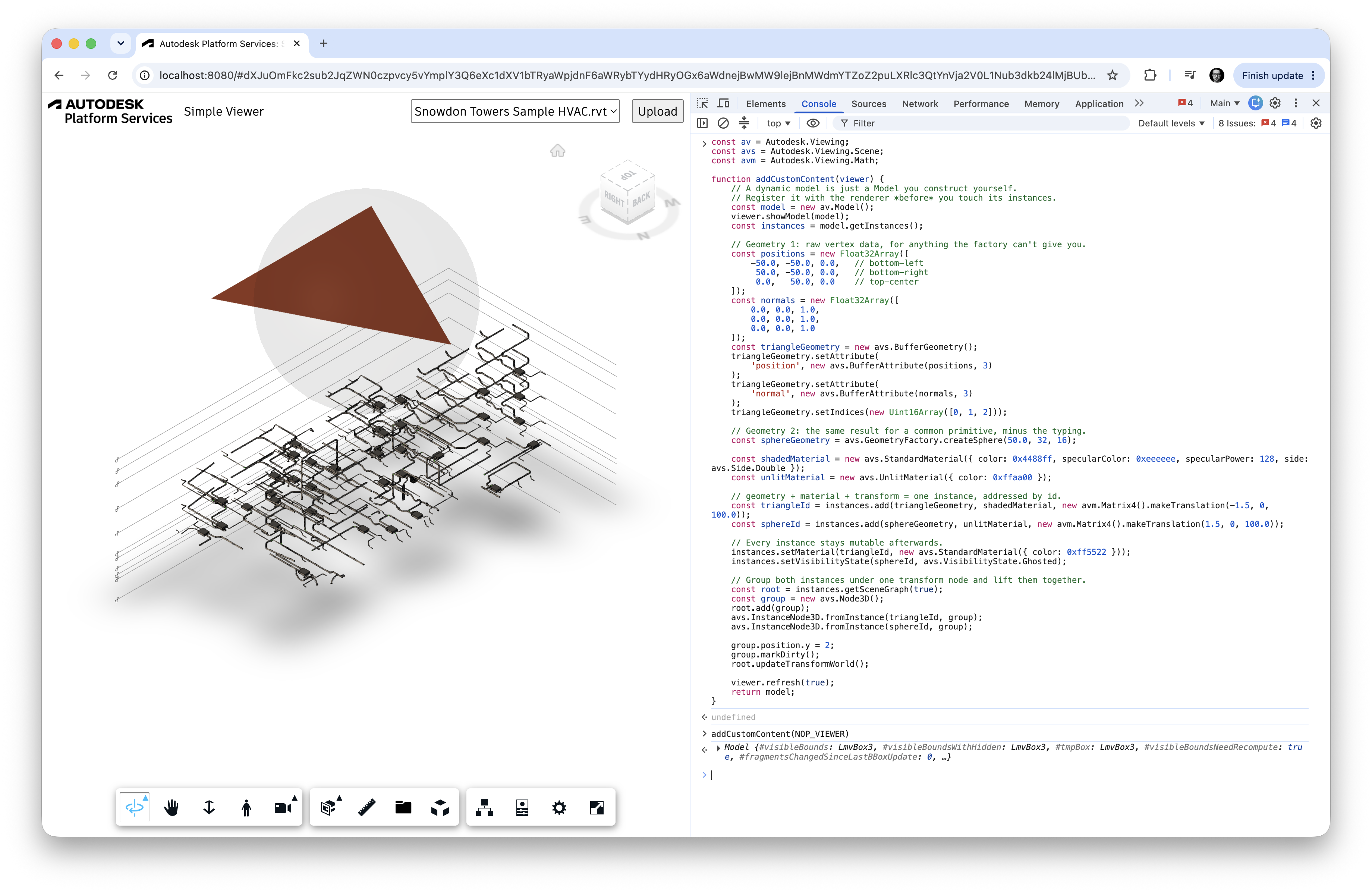Click the console prompt input line
Viewport: 1372px width, 892px height.
1009,775
